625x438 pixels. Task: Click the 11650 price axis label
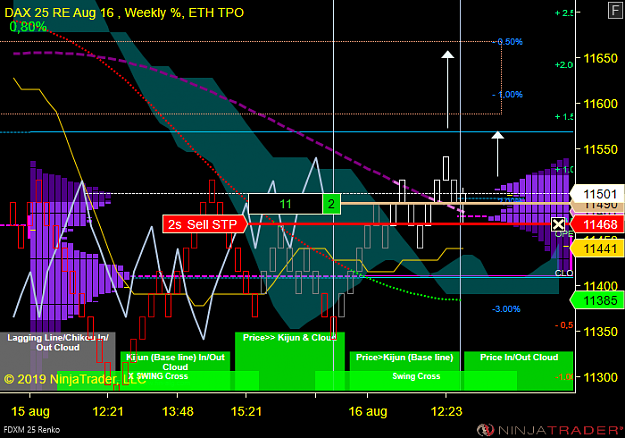[x=600, y=59]
